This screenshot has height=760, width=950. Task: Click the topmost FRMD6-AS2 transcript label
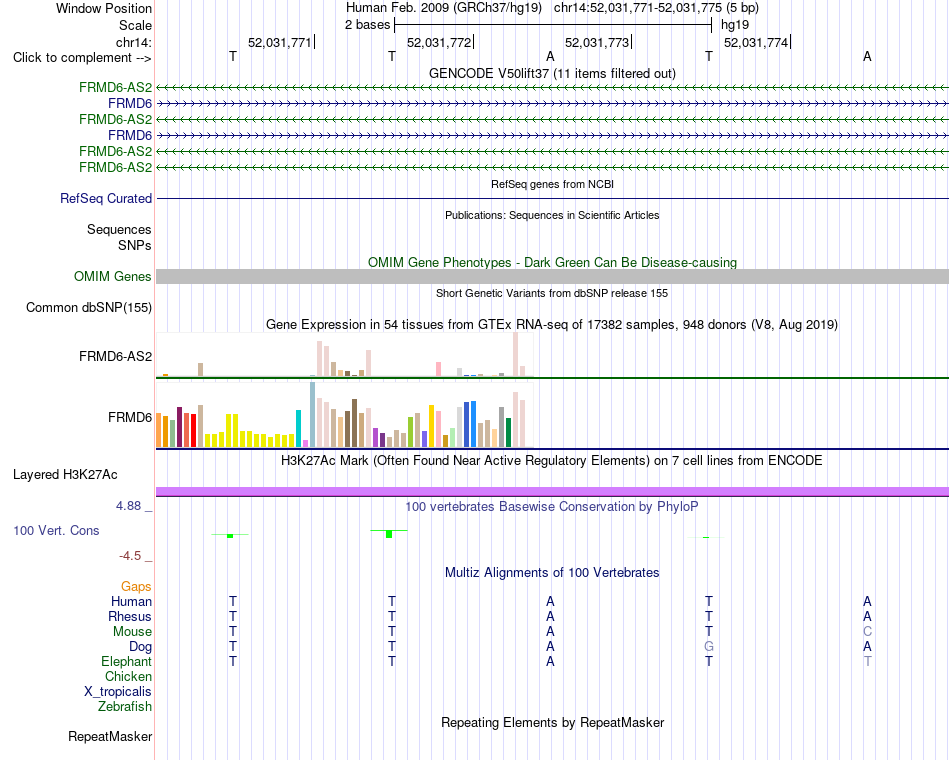pos(115,87)
